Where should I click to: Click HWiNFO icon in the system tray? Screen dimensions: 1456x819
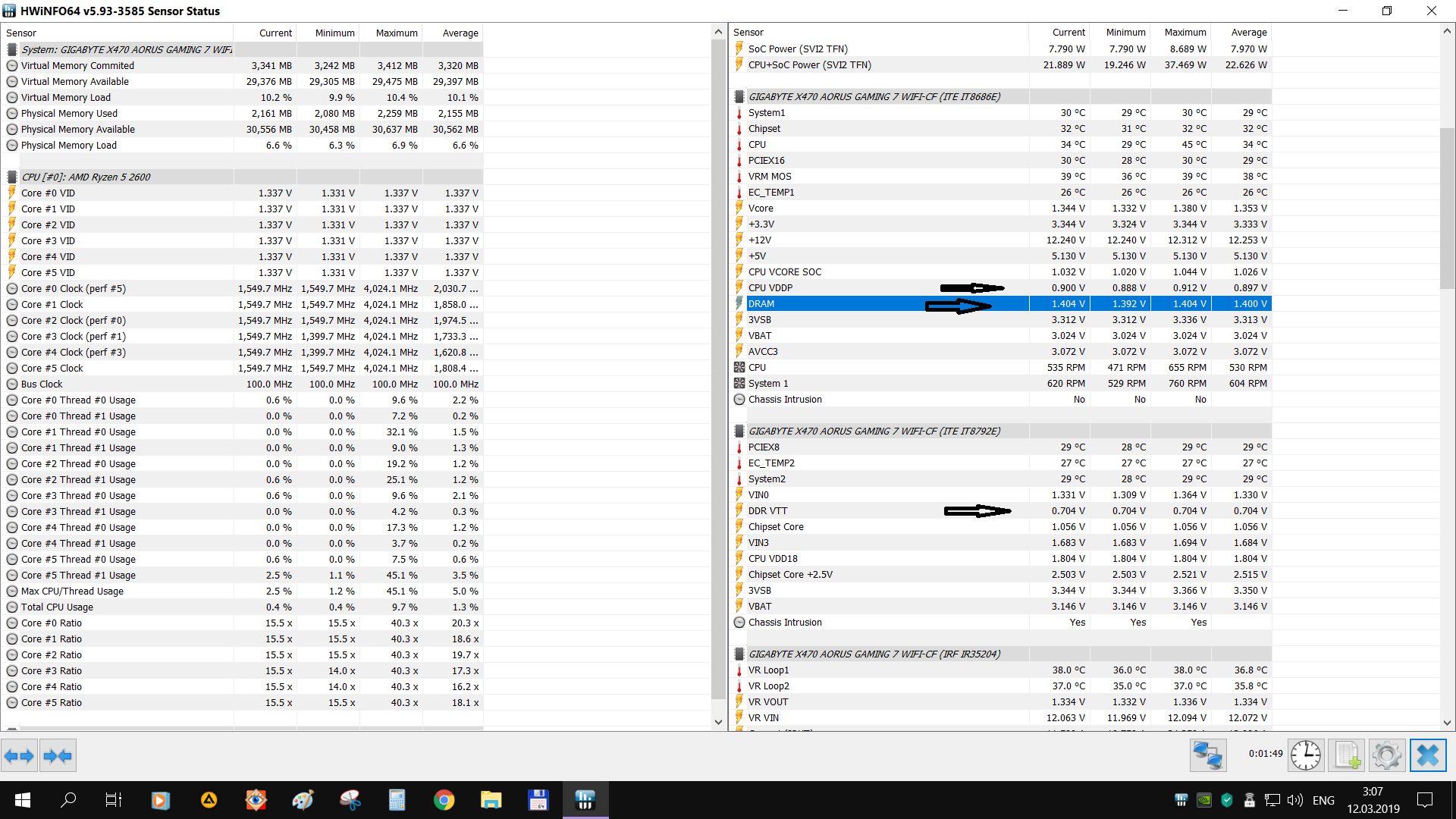coord(1181,800)
